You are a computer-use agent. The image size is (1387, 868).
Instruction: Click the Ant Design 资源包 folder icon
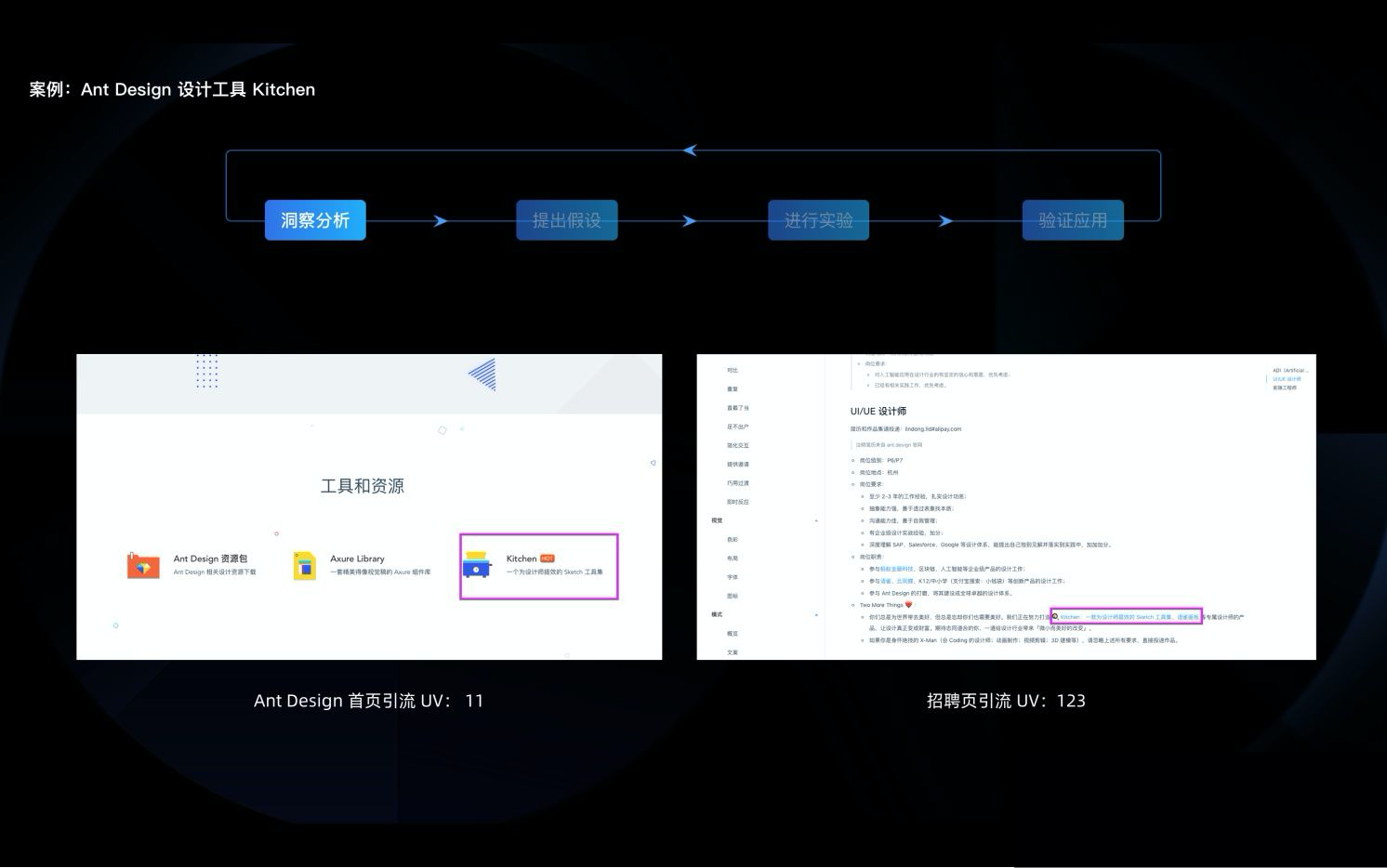(143, 565)
